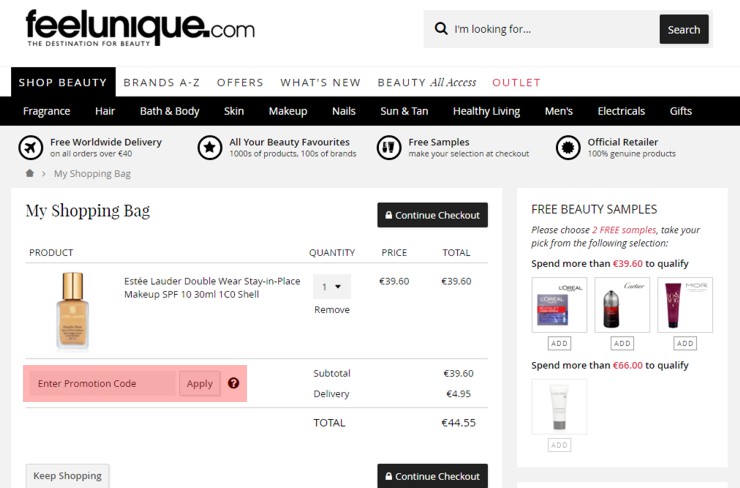Add the Cartier sample

coord(622,343)
